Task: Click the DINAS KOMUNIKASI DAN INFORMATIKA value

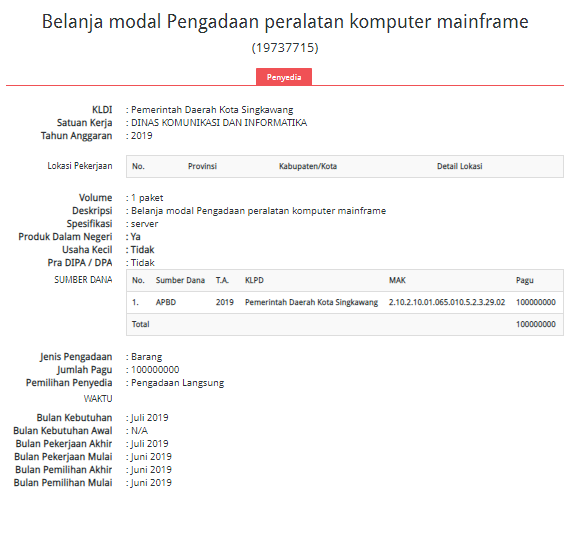Action: [x=219, y=123]
